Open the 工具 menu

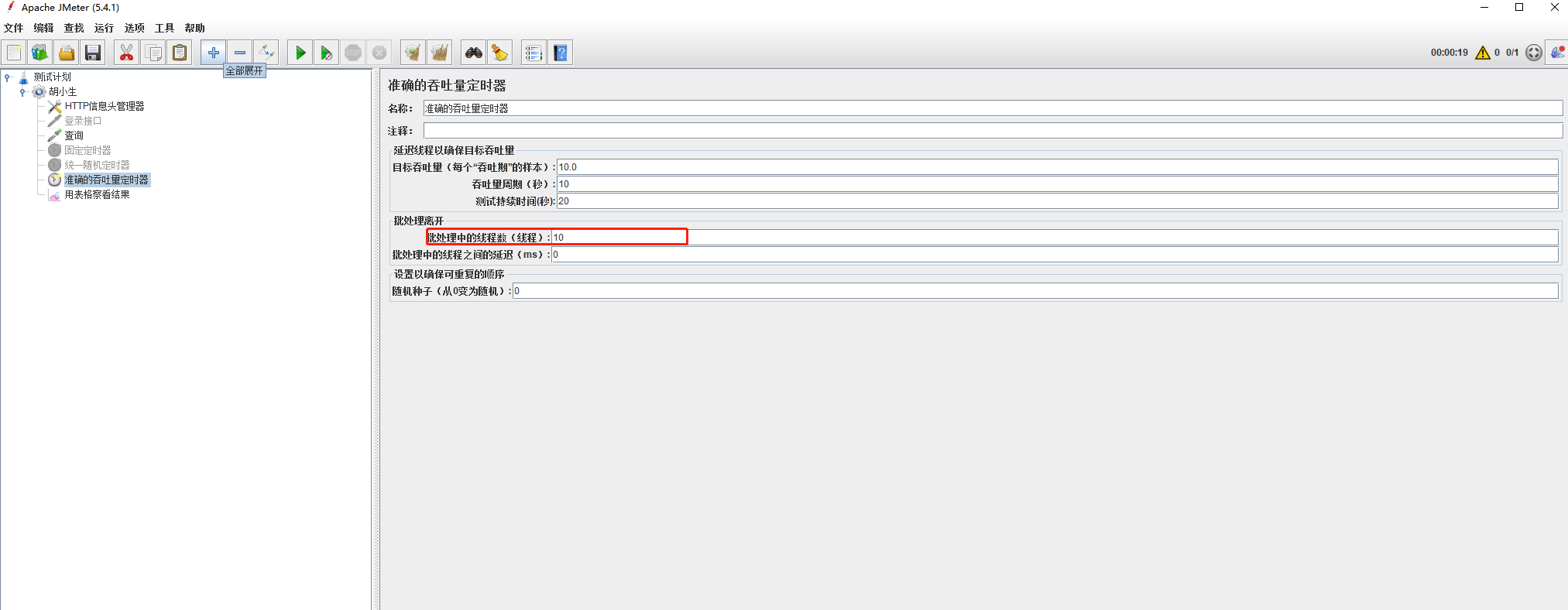pyautogui.click(x=164, y=28)
